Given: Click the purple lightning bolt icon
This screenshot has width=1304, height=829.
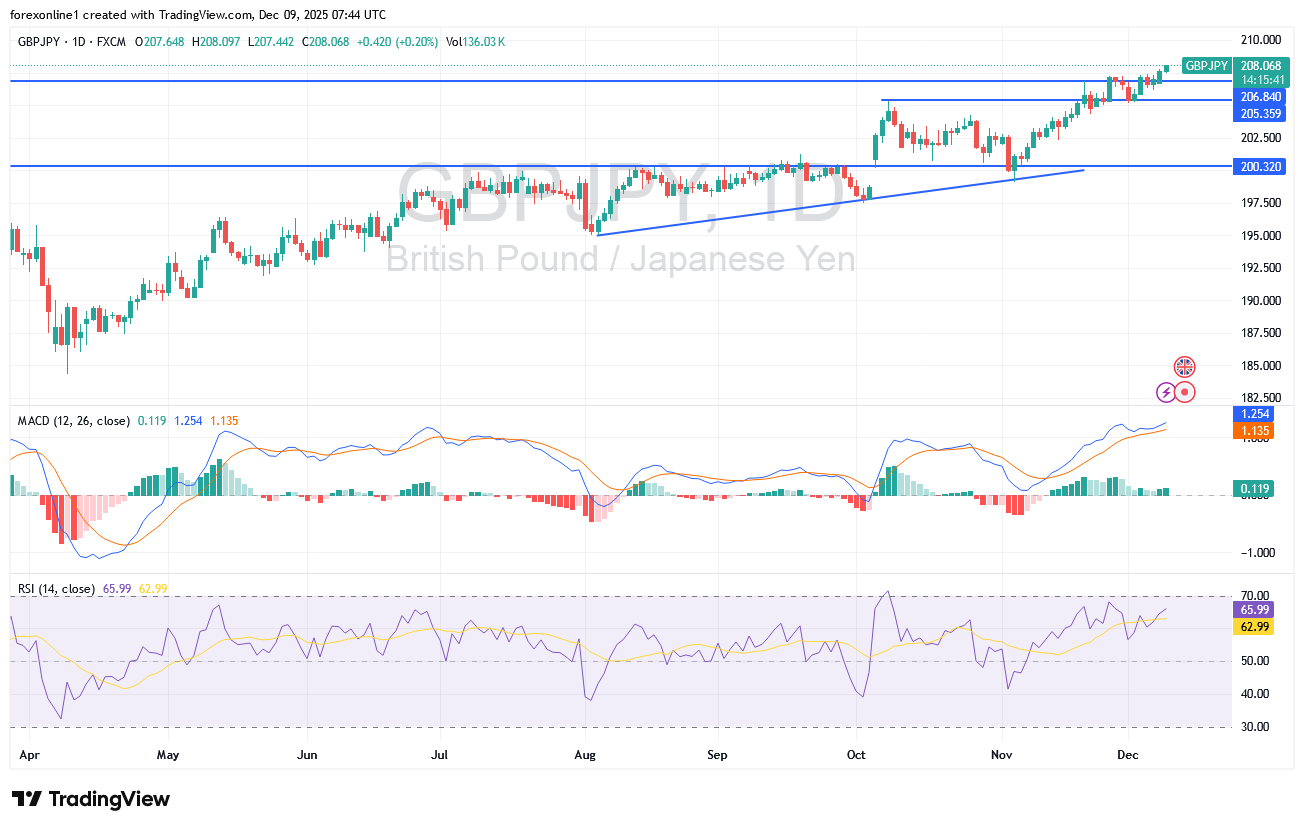Looking at the screenshot, I should 1166,392.
